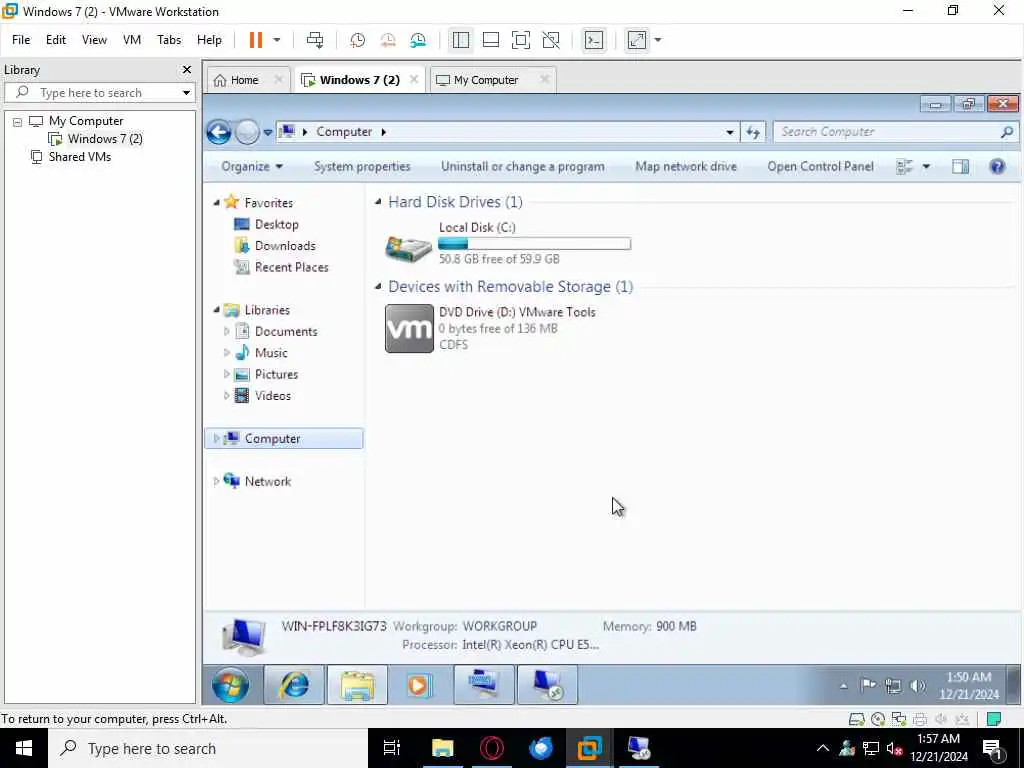
Task: Open the stretch guest dropdown arrow
Action: pos(658,40)
